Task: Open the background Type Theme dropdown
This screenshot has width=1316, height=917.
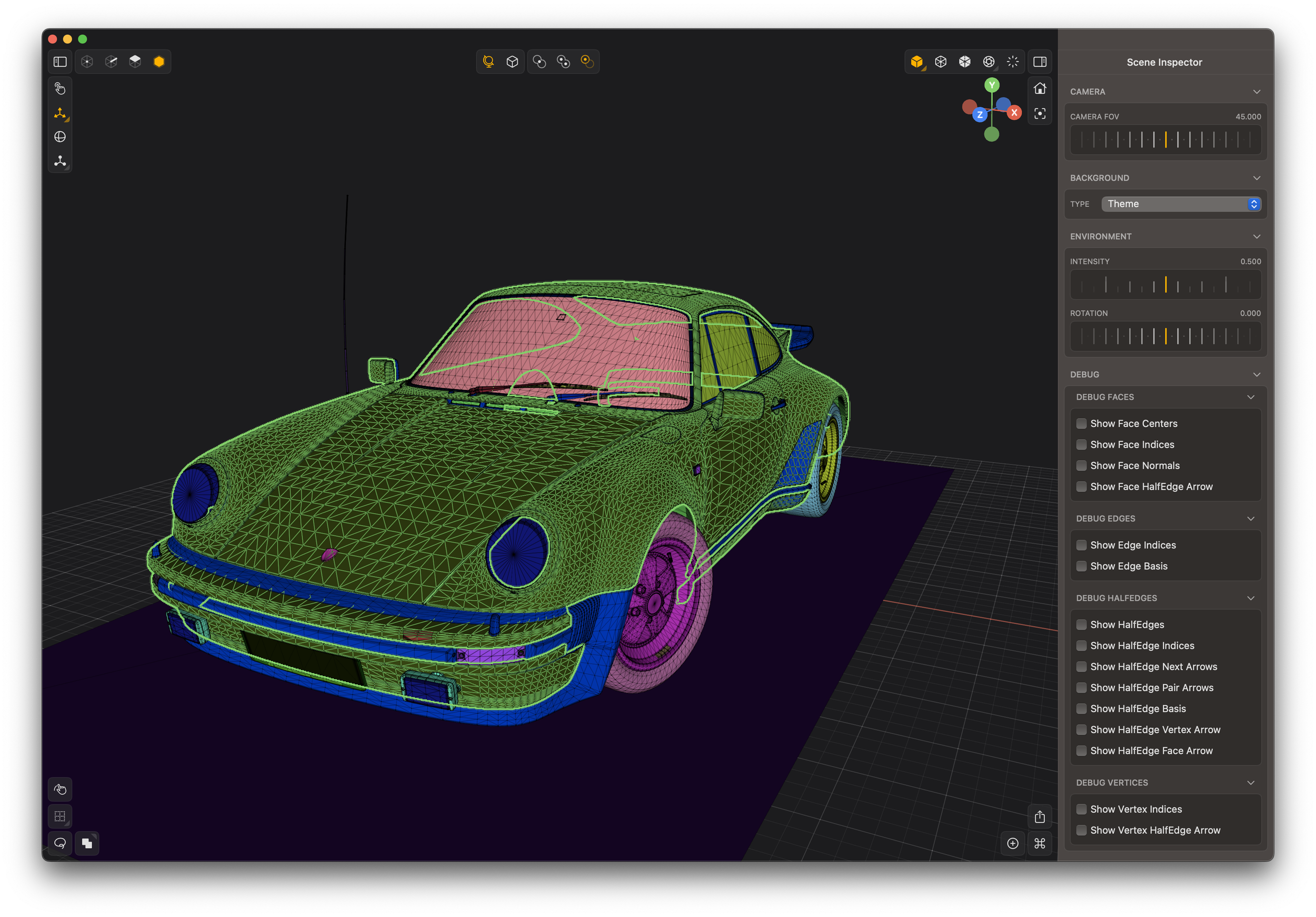Action: (1181, 204)
